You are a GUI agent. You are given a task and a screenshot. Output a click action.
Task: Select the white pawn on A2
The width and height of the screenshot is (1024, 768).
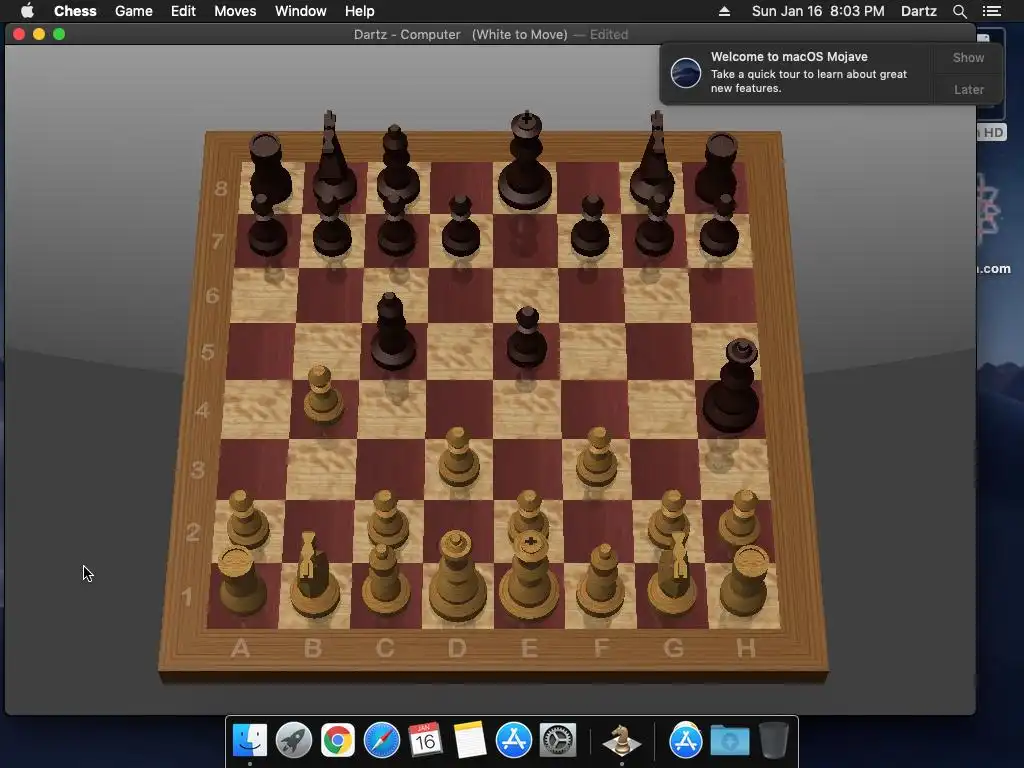click(x=247, y=519)
